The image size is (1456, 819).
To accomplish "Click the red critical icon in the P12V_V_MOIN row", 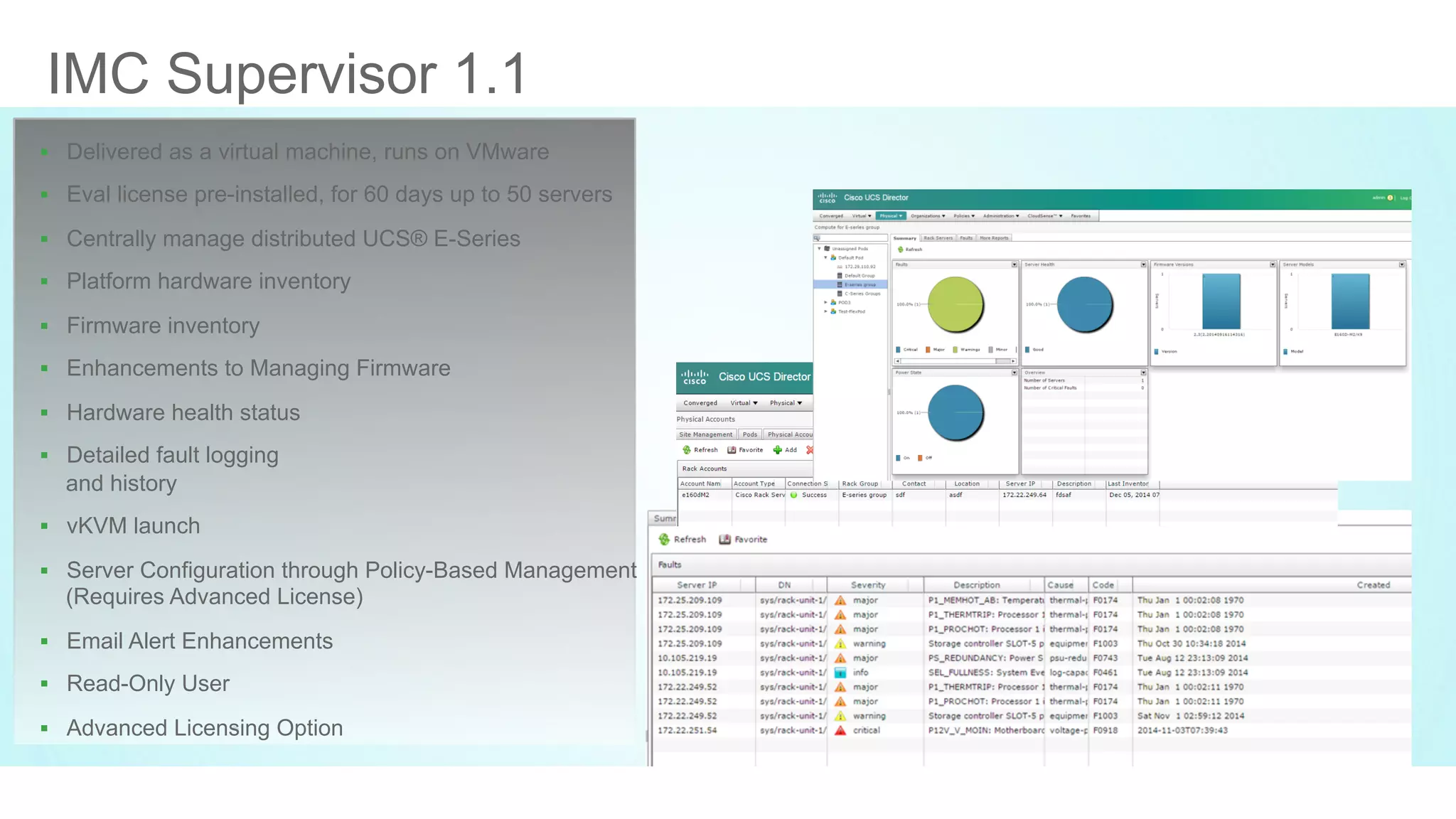I will [840, 730].
